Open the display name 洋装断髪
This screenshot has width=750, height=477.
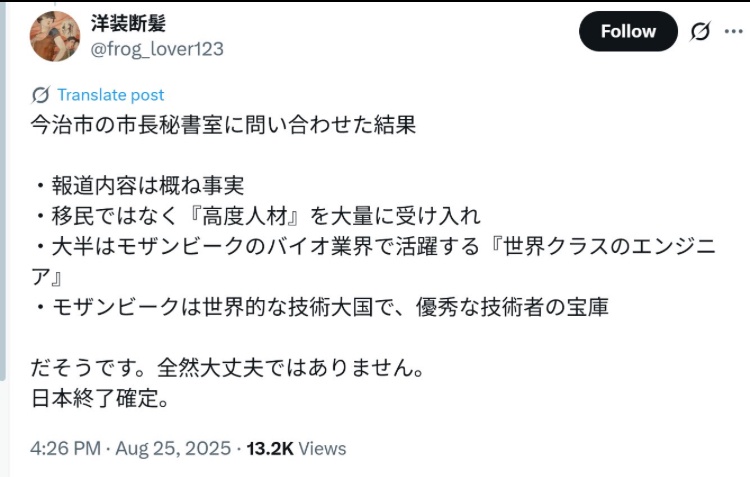tap(128, 23)
